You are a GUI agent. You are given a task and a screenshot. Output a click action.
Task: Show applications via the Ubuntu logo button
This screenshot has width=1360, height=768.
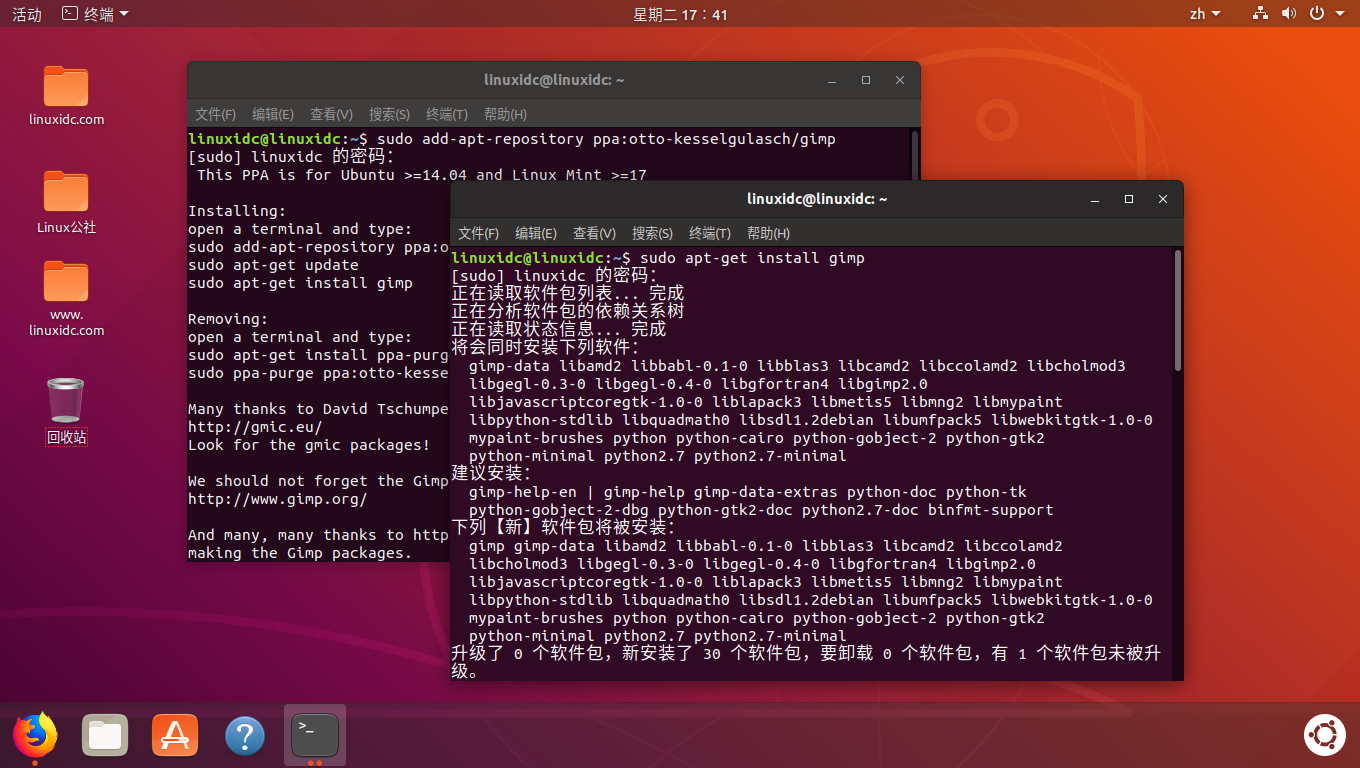click(x=1325, y=736)
